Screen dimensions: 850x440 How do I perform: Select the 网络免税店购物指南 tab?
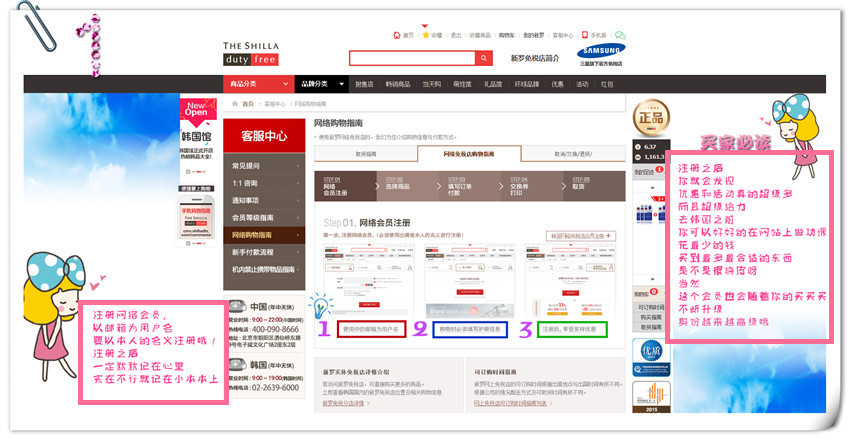pos(469,154)
